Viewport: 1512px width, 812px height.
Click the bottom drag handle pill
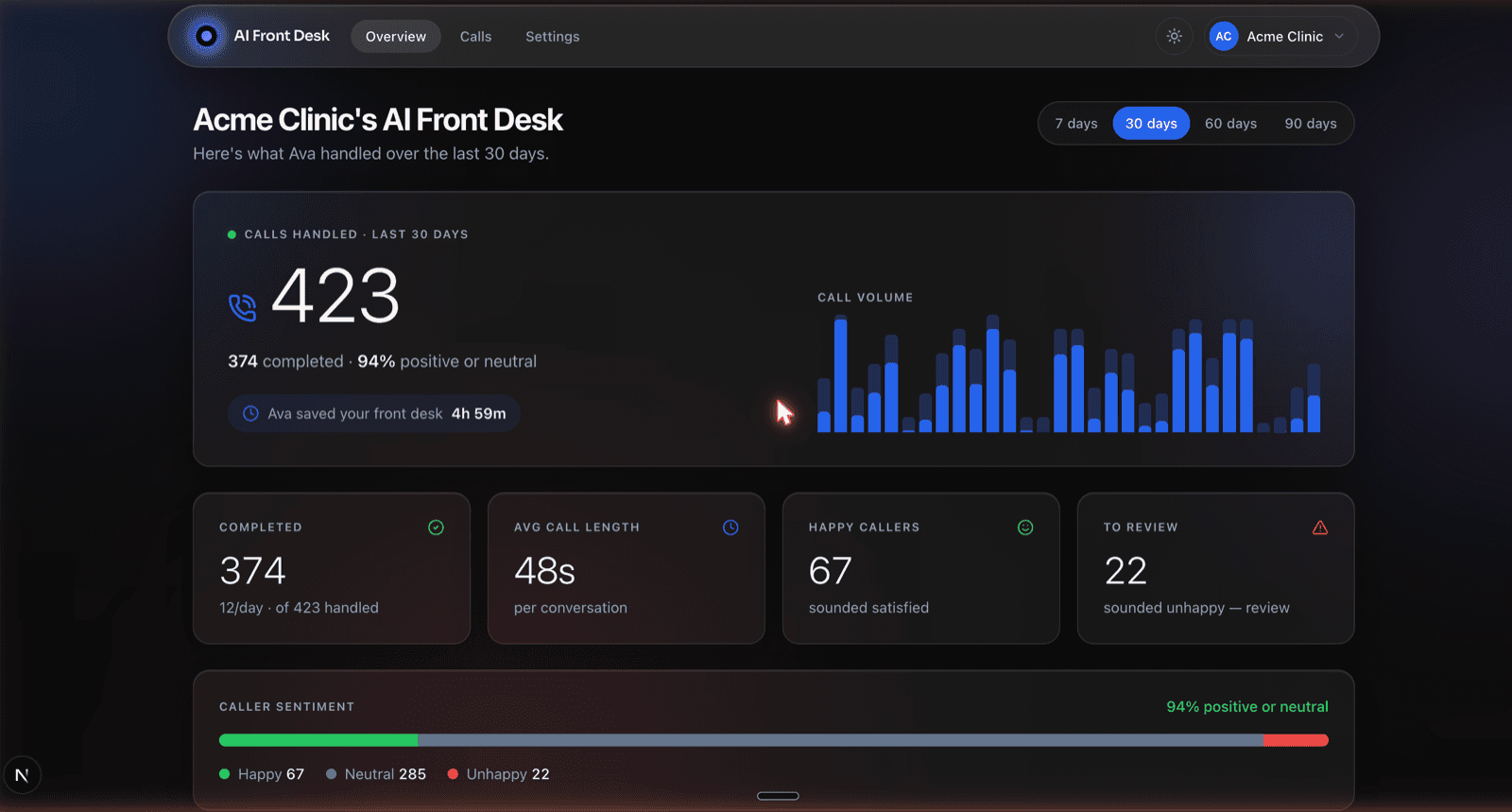[x=778, y=796]
